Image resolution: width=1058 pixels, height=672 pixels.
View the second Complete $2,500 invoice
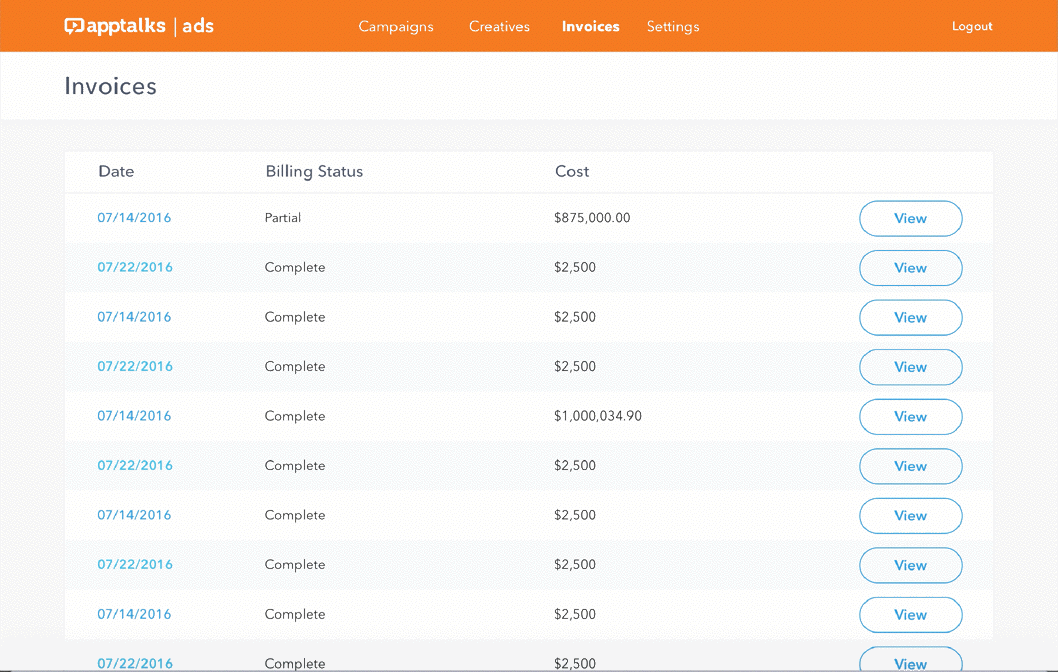point(910,317)
